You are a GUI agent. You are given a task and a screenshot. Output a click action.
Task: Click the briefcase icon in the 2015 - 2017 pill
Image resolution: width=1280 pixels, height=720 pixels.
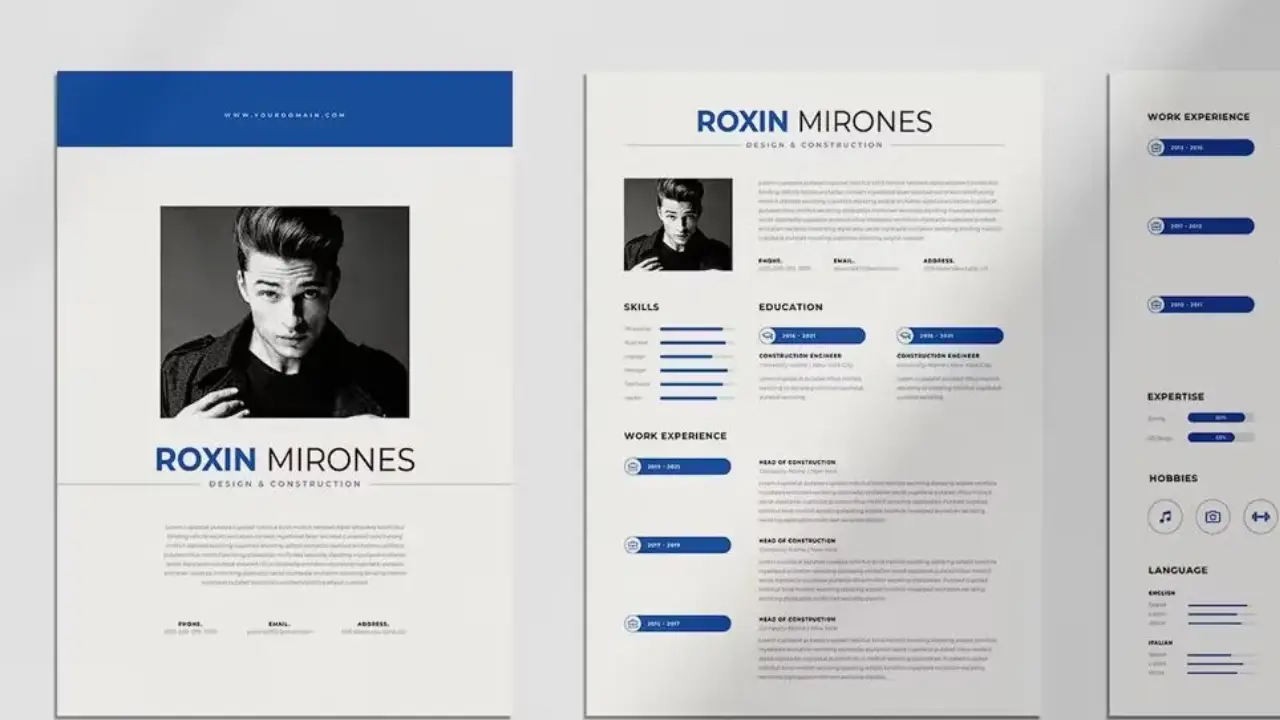tap(633, 624)
